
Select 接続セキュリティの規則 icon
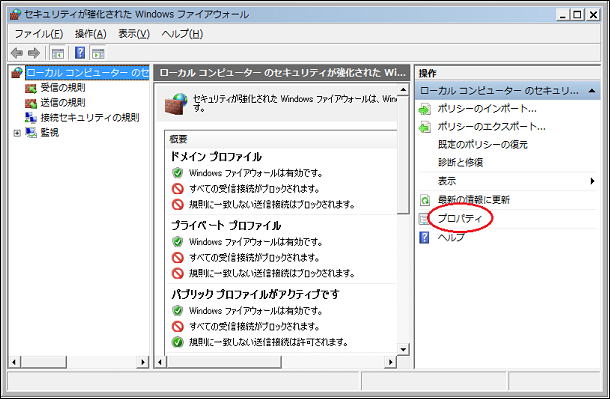pyautogui.click(x=31, y=117)
